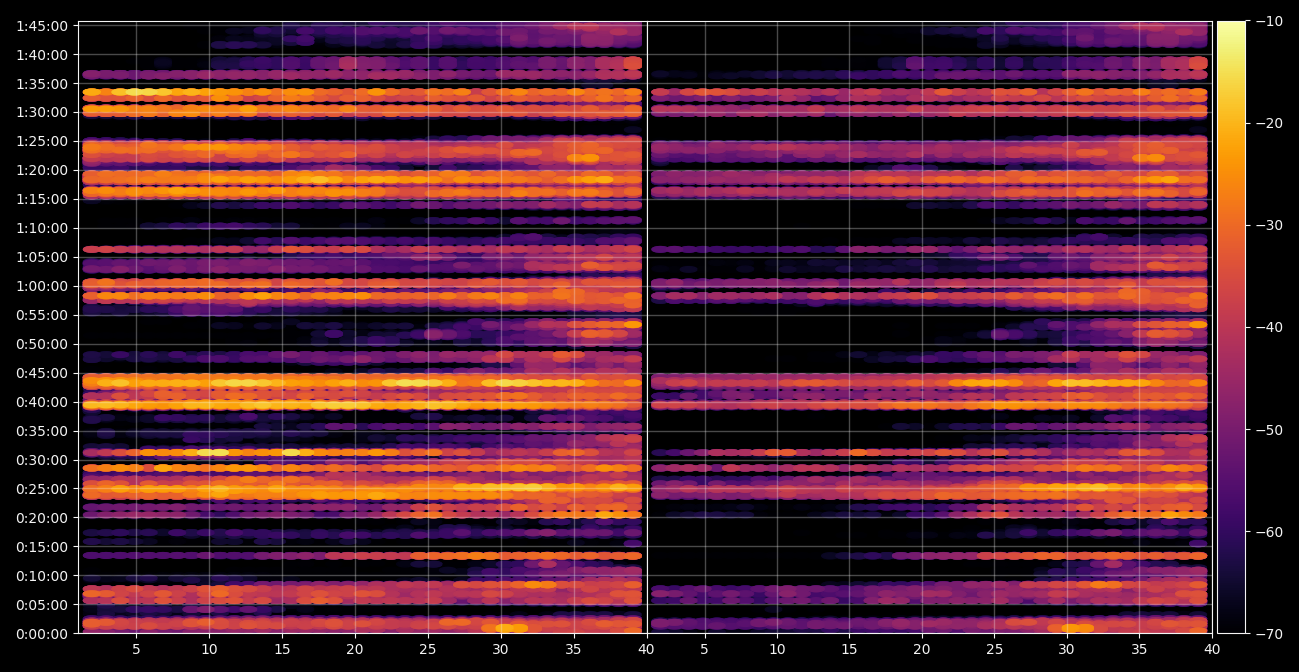Select the 0:40:00 time label

pos(42,401)
